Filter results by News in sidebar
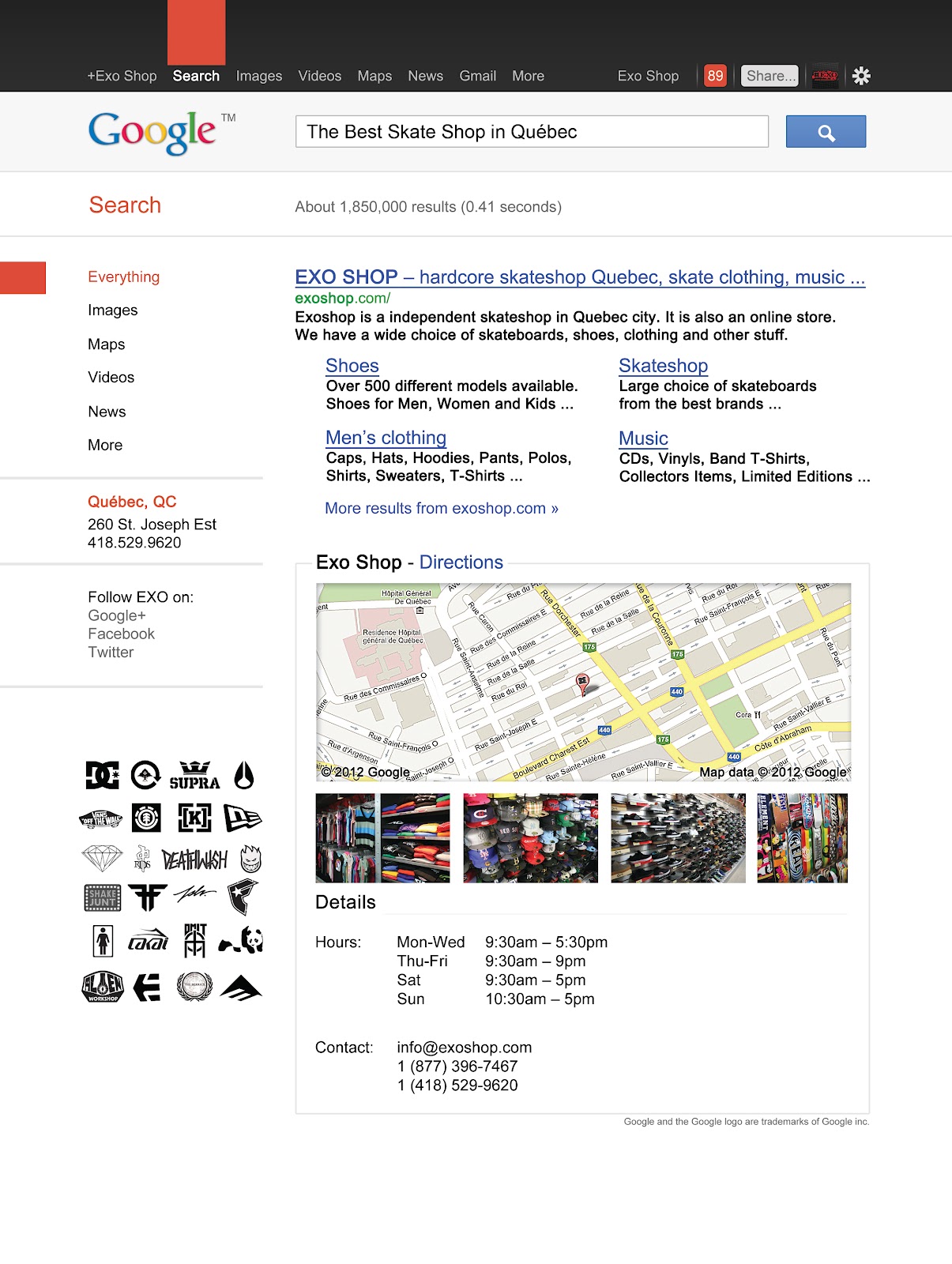Screen dimensions: 952x1264 [x=107, y=412]
